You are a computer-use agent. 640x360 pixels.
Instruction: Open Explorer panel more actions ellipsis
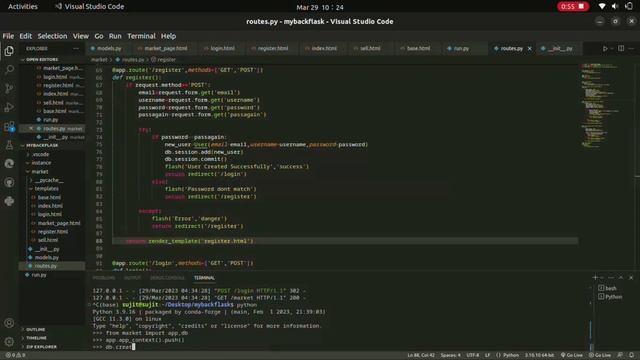(x=76, y=48)
